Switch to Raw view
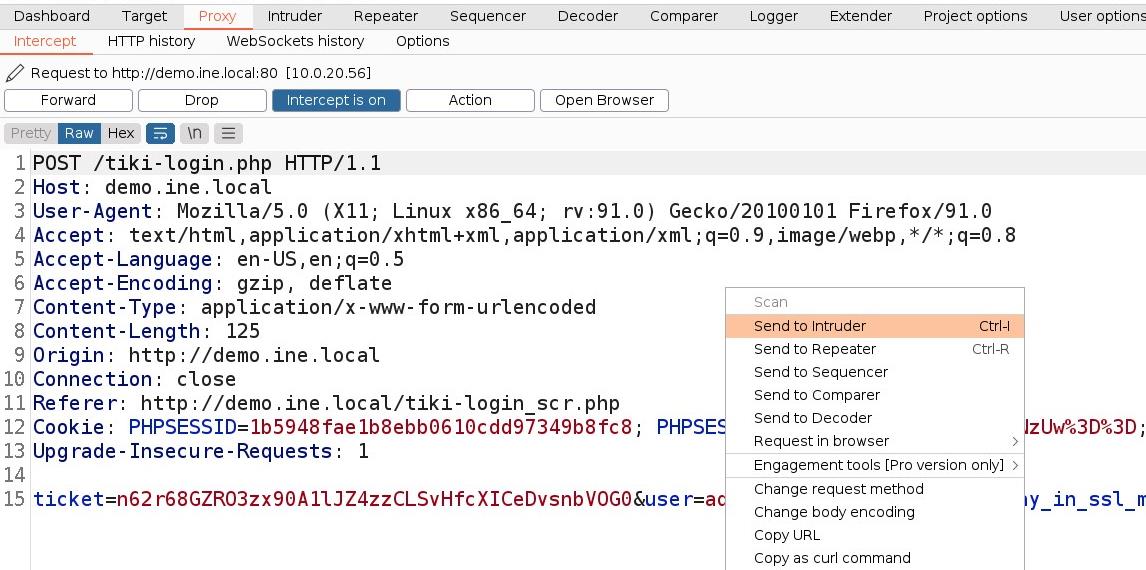The width and height of the screenshot is (1146, 570). [x=79, y=133]
